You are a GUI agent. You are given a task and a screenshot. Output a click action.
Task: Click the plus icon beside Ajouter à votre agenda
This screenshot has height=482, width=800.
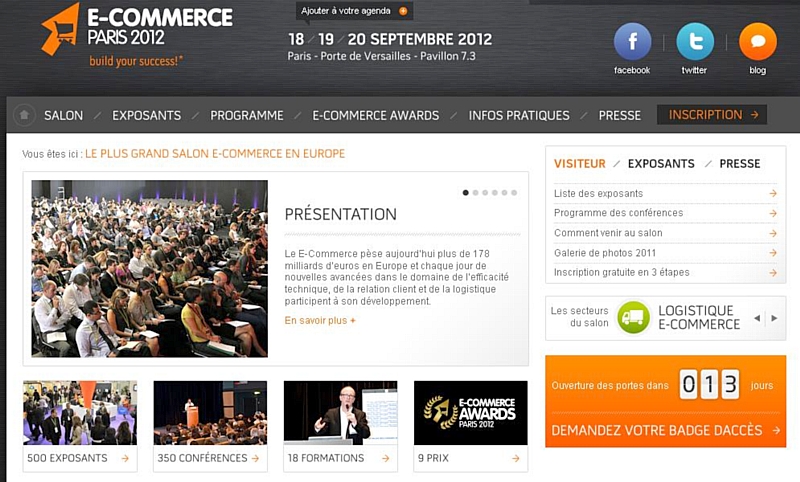403,11
